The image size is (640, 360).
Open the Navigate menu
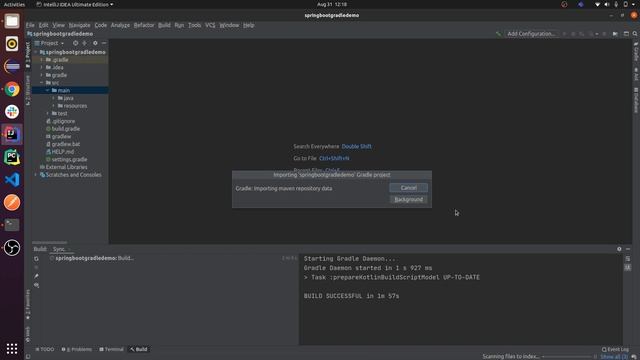coord(79,25)
